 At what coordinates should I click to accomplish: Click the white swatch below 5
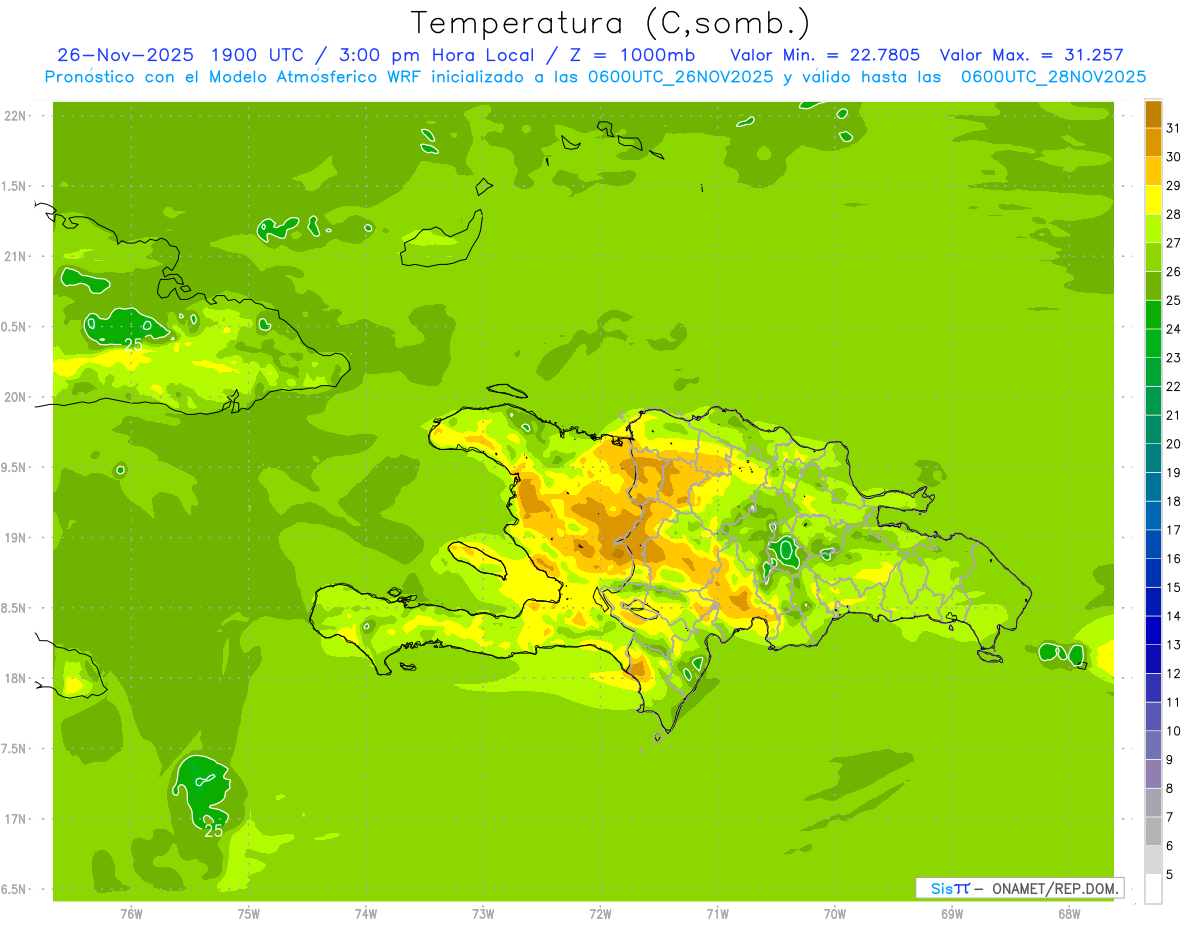click(1153, 889)
